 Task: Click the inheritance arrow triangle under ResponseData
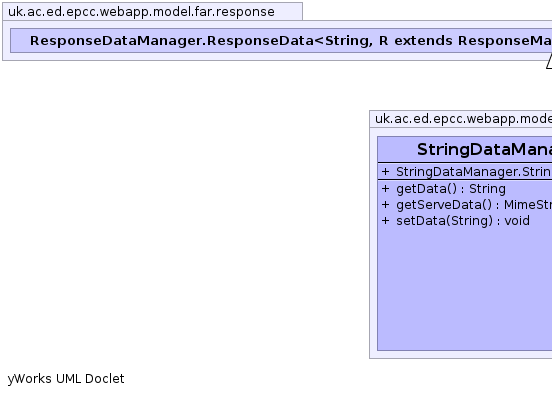(x=549, y=62)
